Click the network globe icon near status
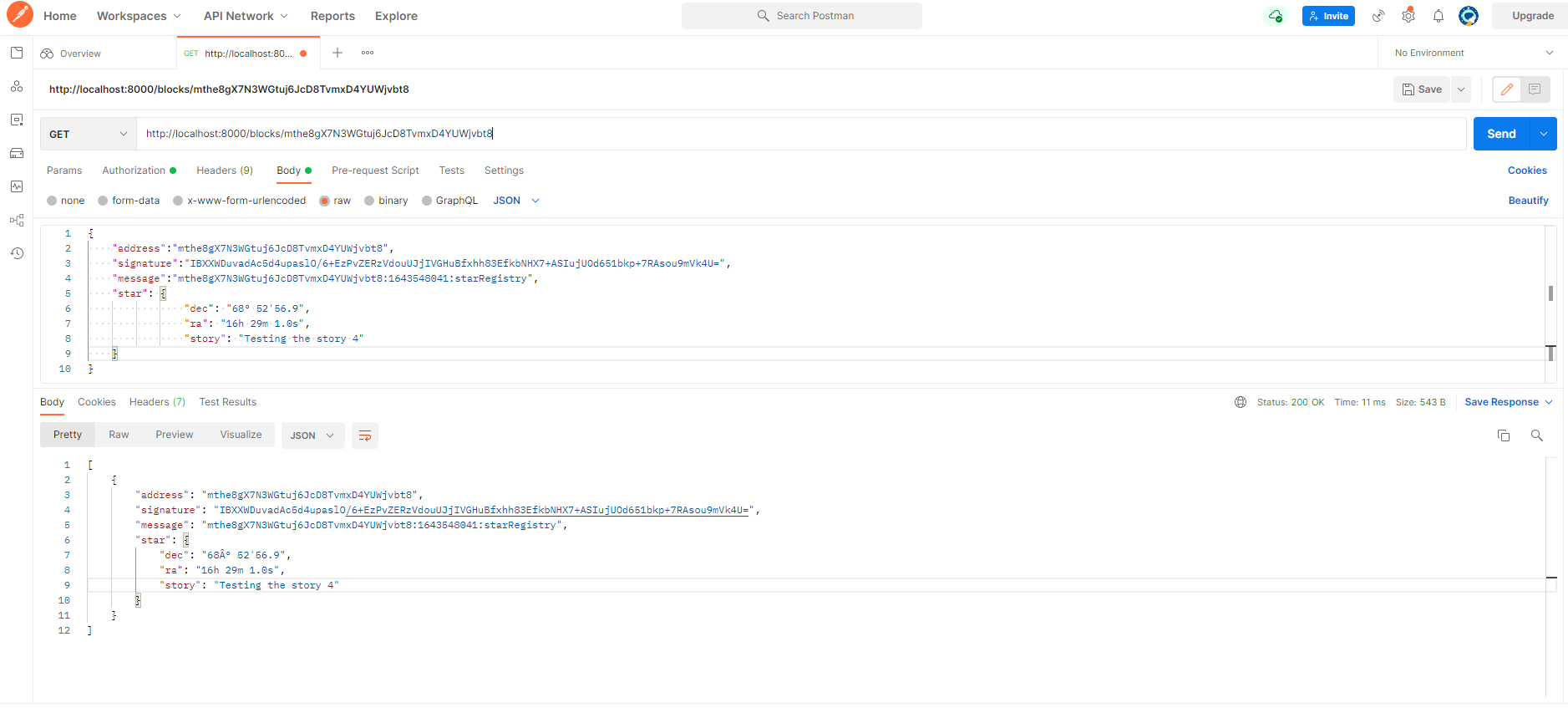Screen dimensions: 1568x708 tap(1241, 402)
